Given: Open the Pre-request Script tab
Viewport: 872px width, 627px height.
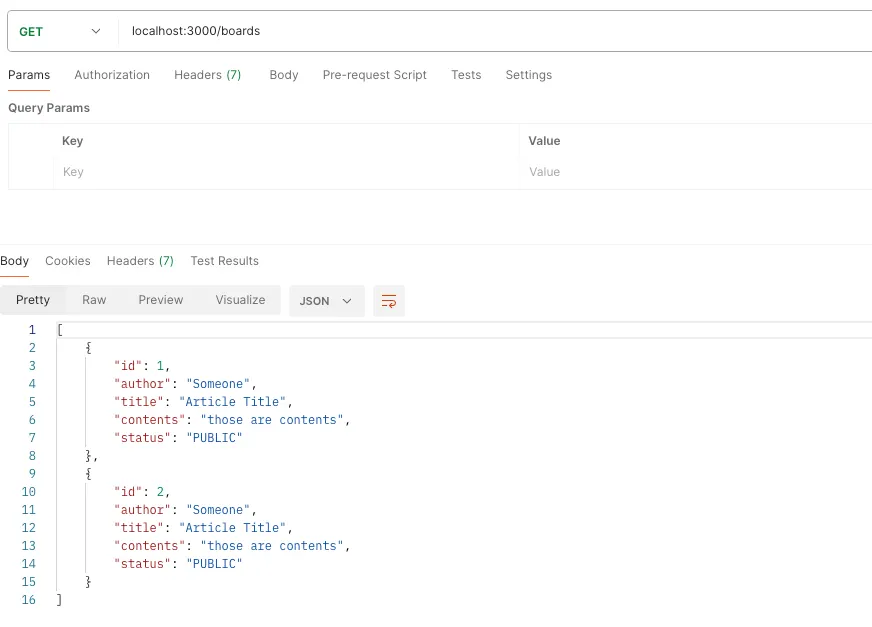Looking at the screenshot, I should point(374,75).
